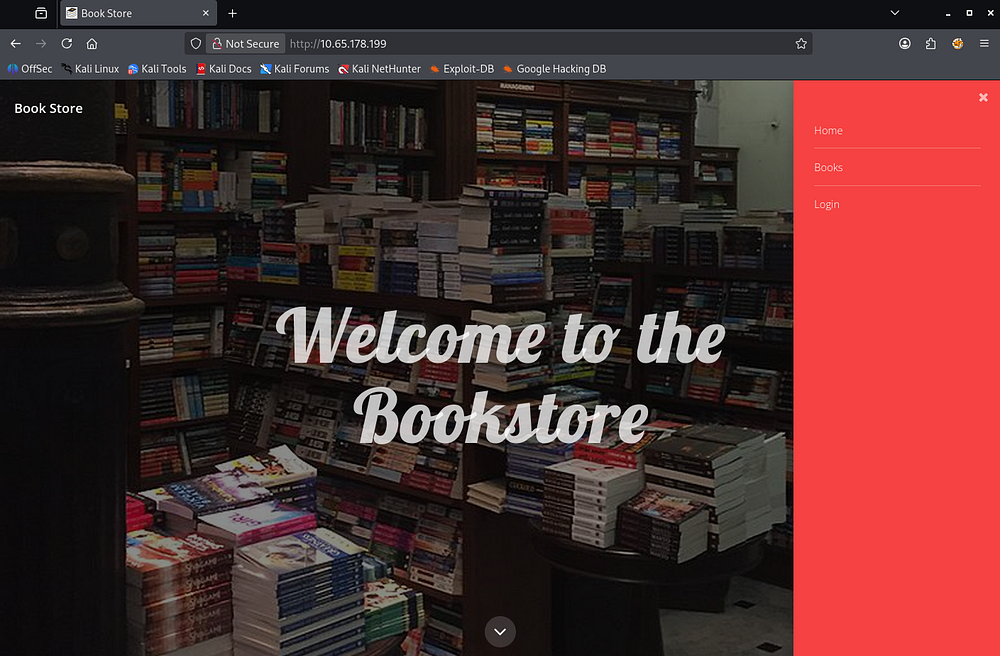Click the browser back arrow button
Image resolution: width=1000 pixels, height=656 pixels.
[x=15, y=44]
